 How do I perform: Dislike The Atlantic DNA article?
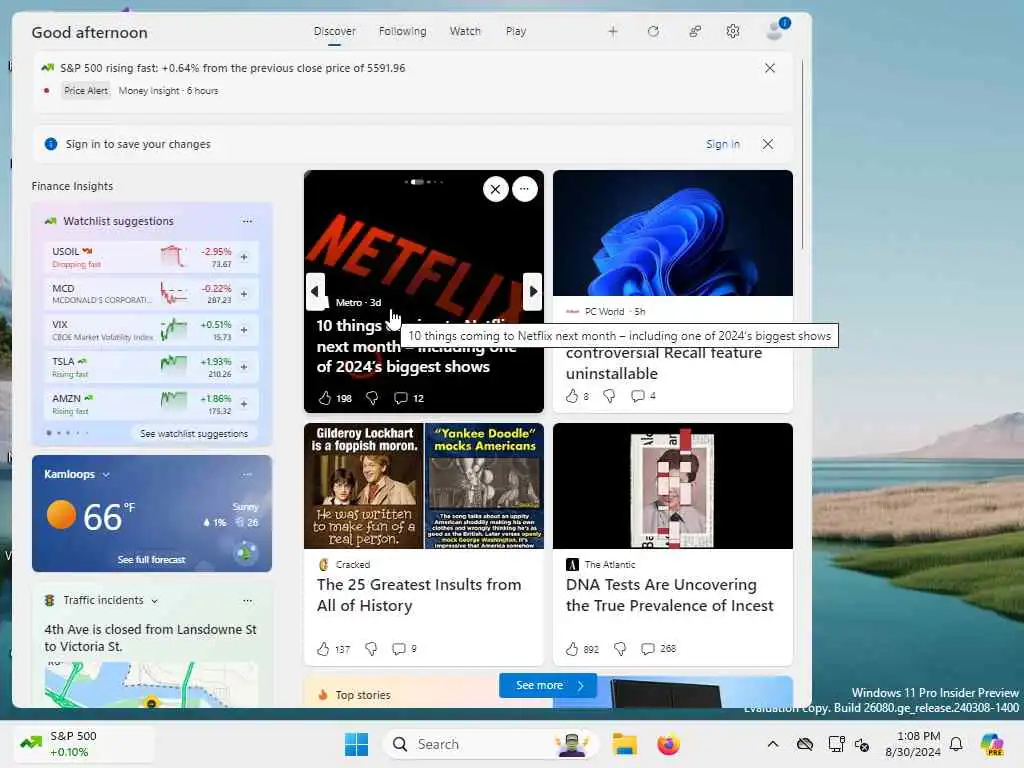click(620, 648)
